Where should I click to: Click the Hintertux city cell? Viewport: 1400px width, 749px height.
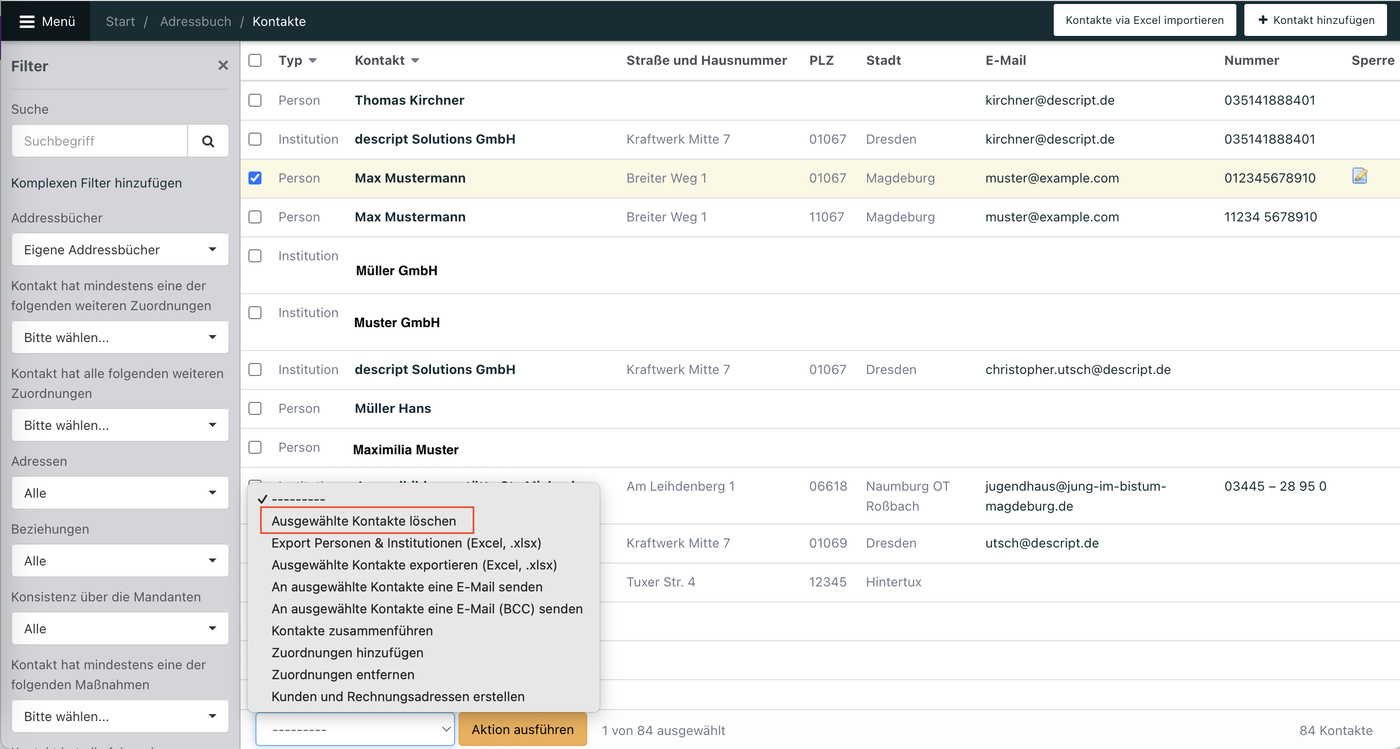point(894,582)
